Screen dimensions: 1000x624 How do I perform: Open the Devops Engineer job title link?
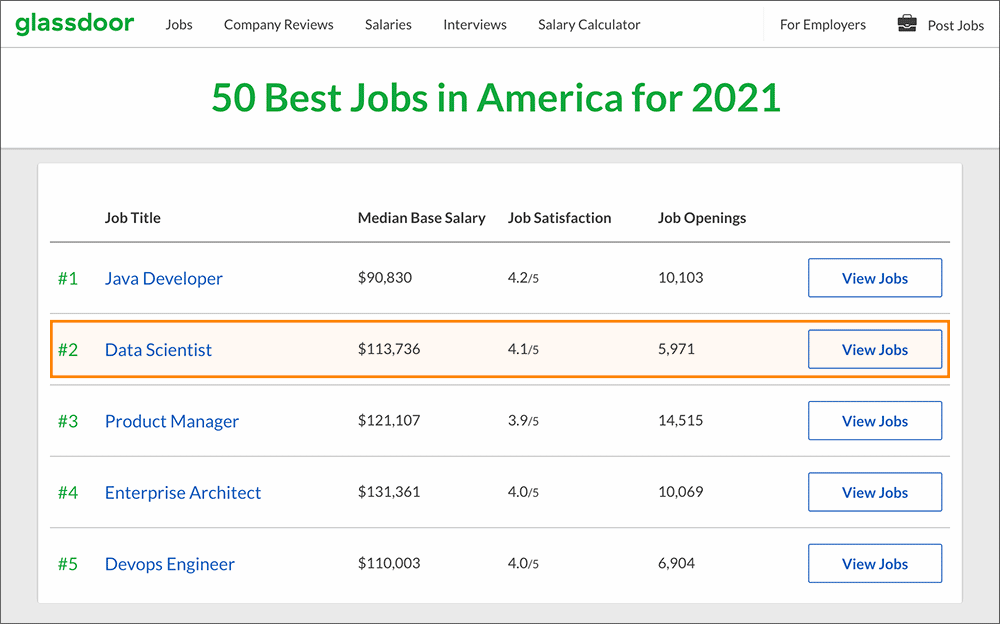(170, 564)
